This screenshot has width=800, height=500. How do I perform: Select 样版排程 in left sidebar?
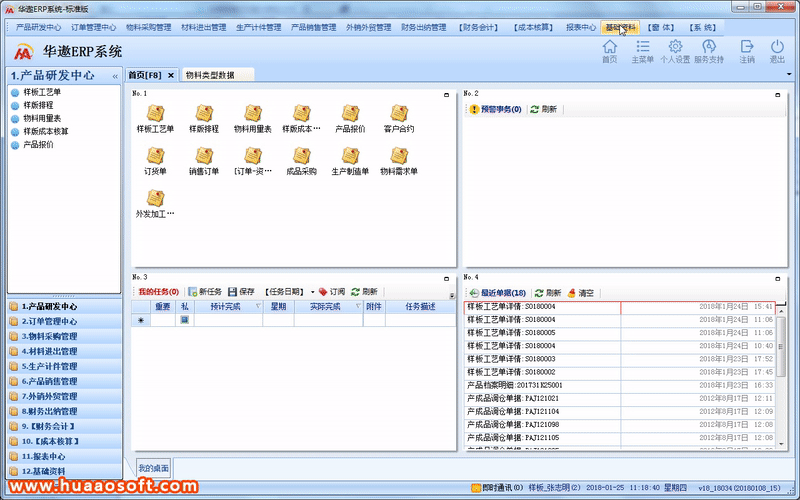point(38,105)
